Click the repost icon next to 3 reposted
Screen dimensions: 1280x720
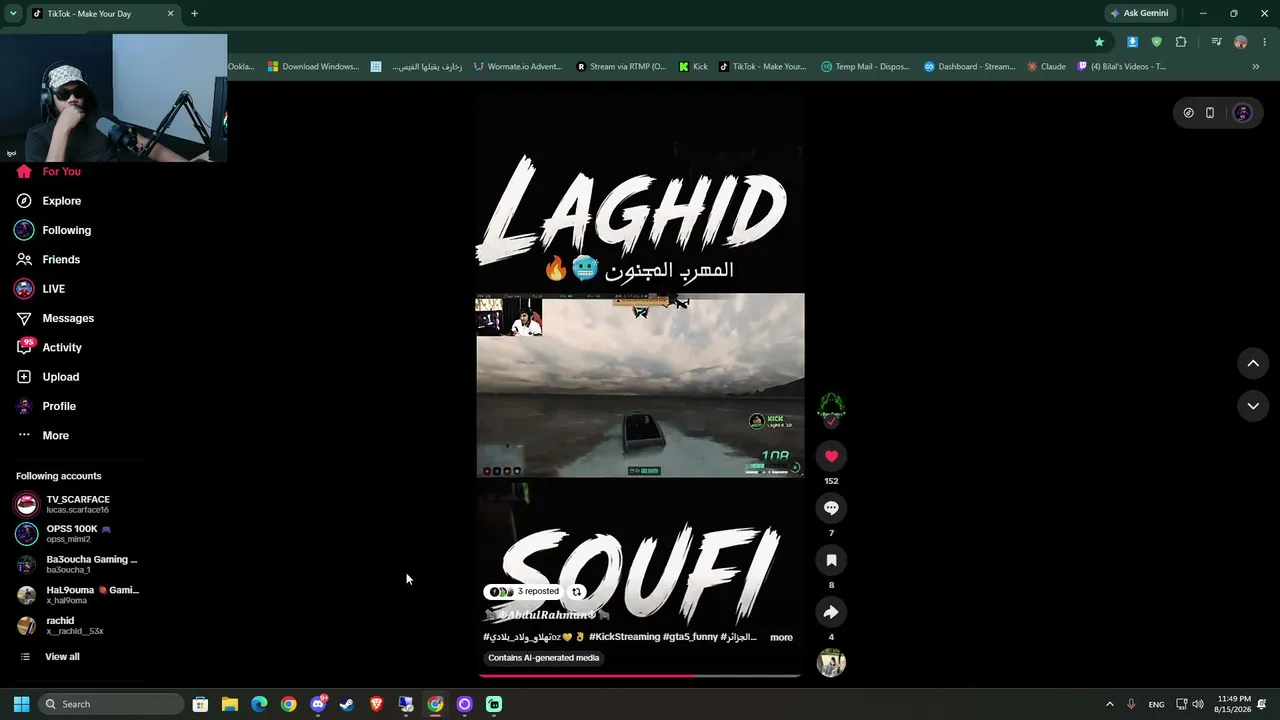click(x=576, y=592)
